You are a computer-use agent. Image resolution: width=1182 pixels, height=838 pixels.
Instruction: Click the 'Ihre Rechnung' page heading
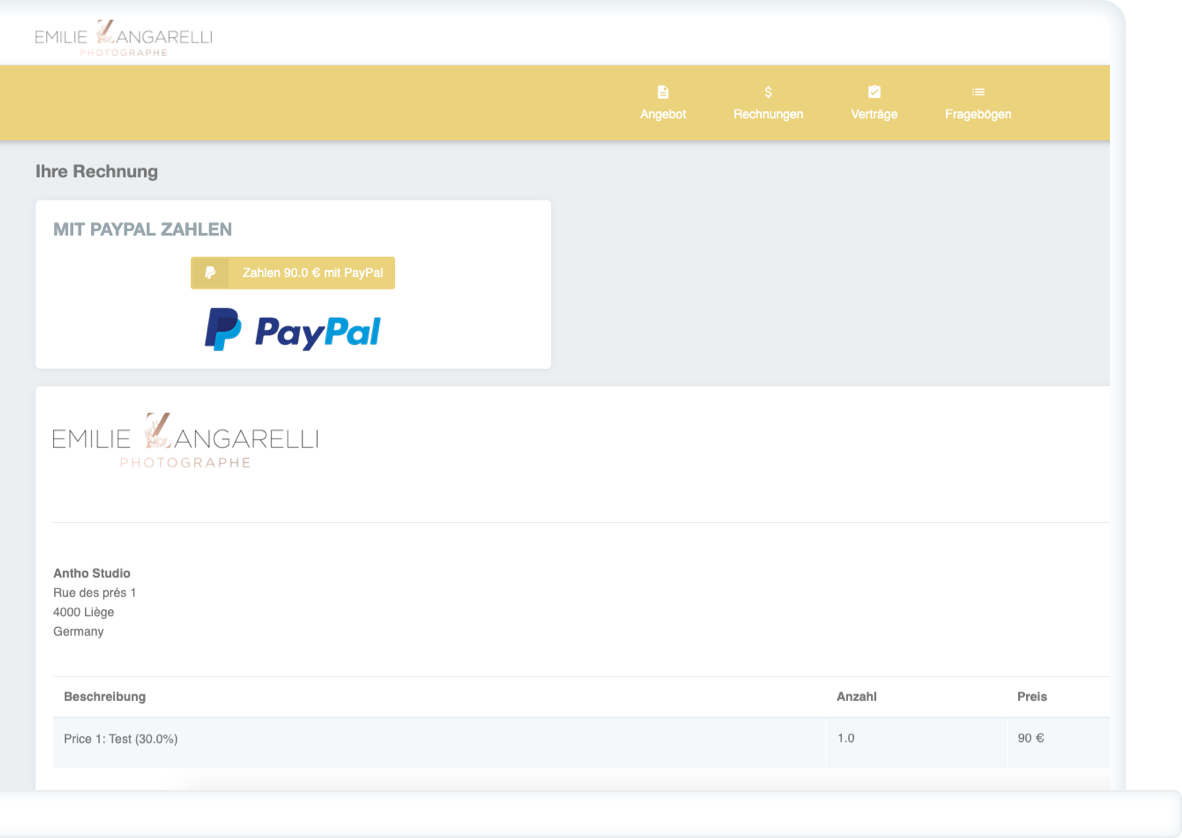(96, 172)
